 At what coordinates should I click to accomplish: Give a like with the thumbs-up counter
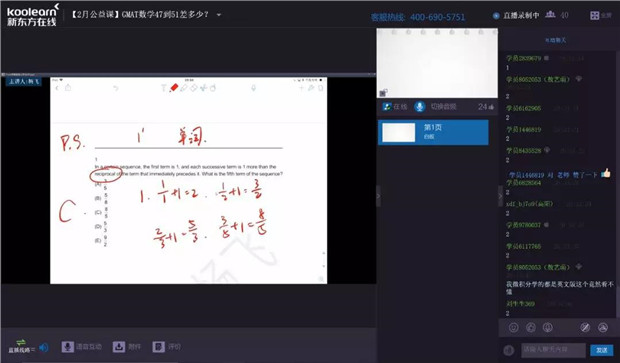pos(486,107)
